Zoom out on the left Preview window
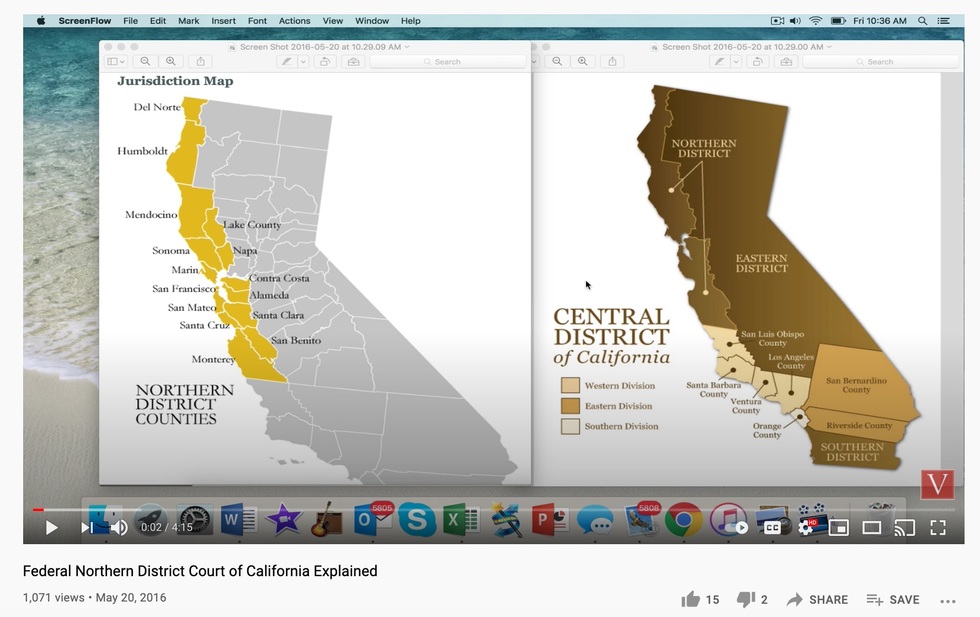This screenshot has height=617, width=980. click(145, 61)
